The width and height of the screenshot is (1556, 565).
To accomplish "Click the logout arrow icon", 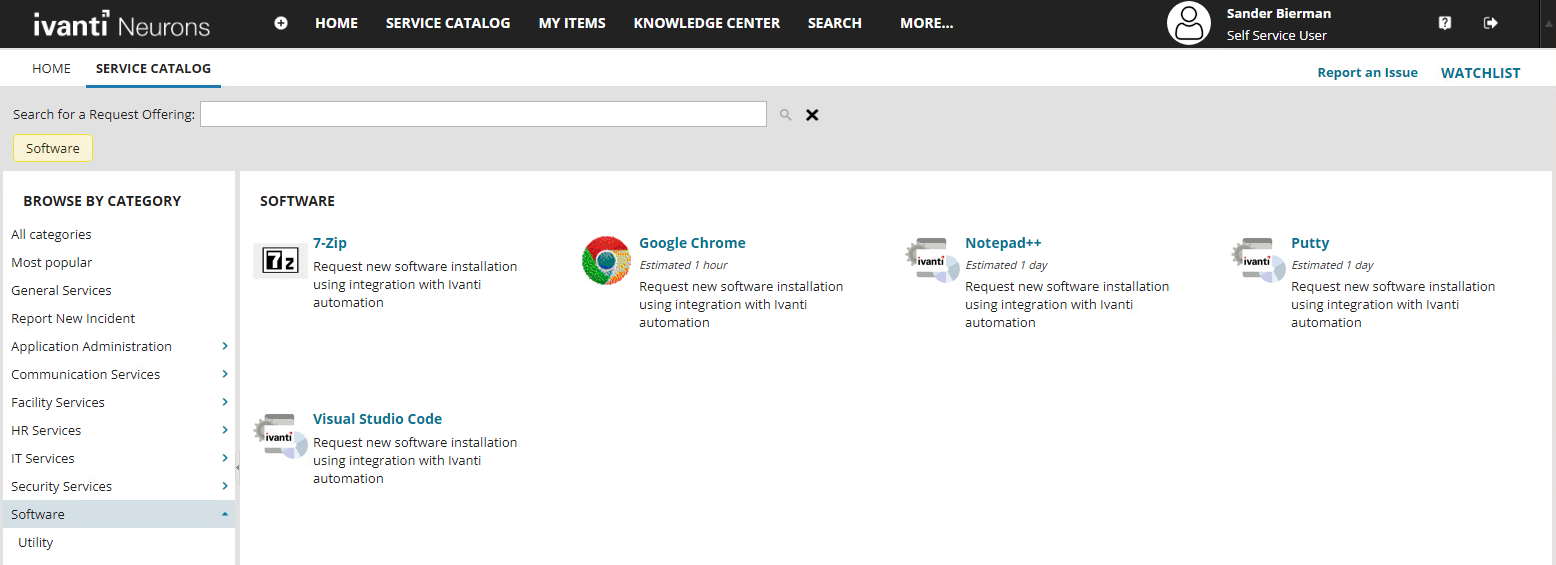I will (1491, 23).
